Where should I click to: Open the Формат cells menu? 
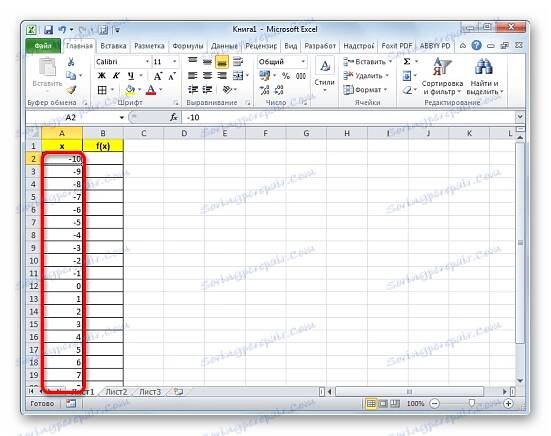coord(365,90)
